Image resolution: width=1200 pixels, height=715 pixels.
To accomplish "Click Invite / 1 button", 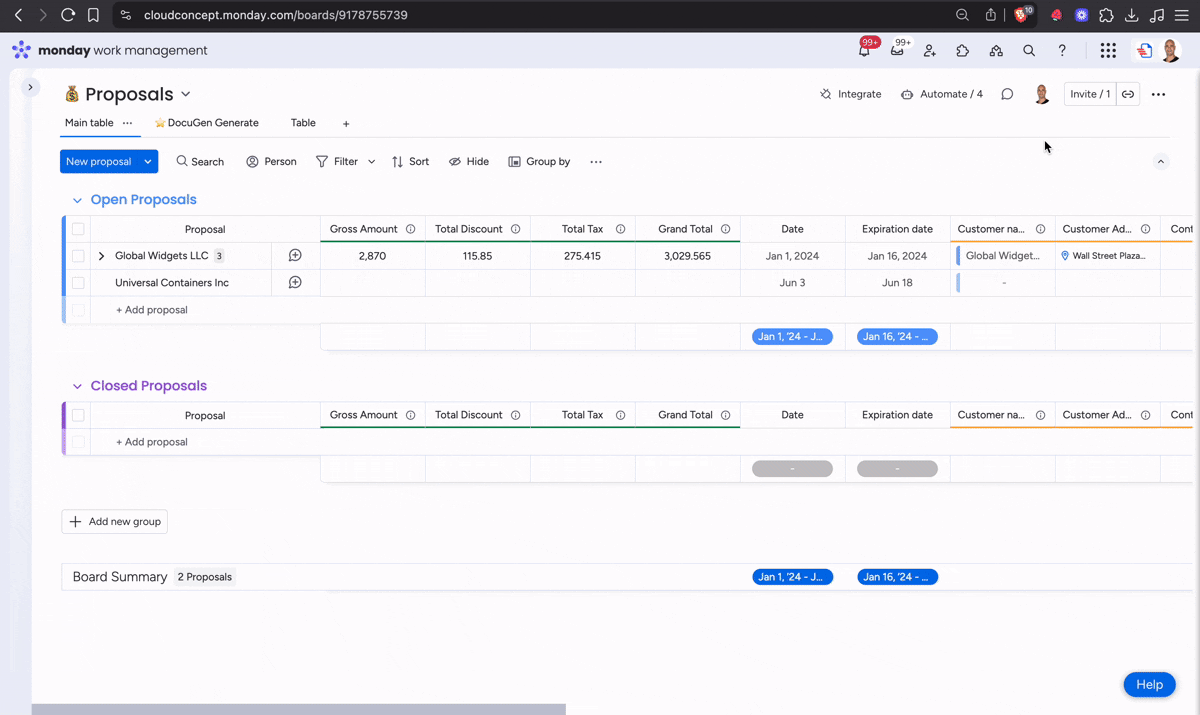I will (1090, 94).
